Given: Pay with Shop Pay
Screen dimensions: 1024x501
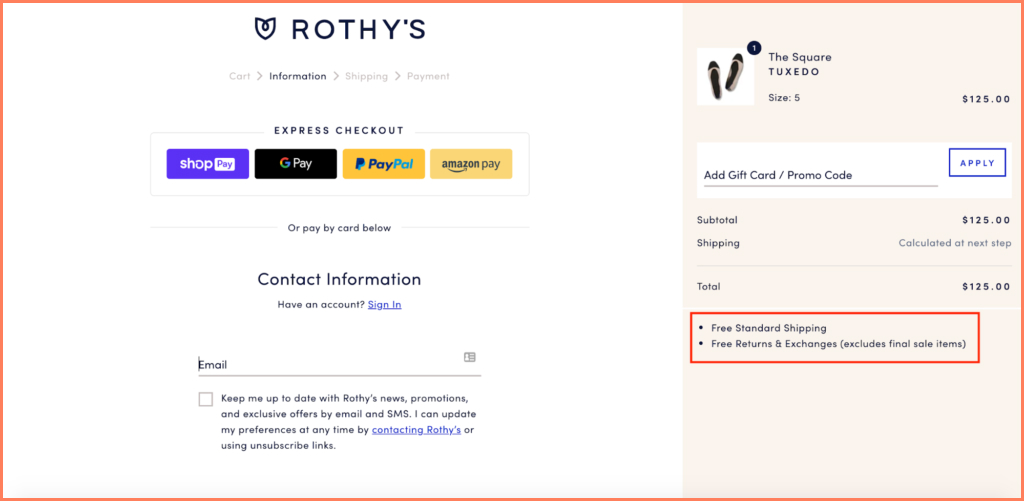Looking at the screenshot, I should (x=207, y=164).
